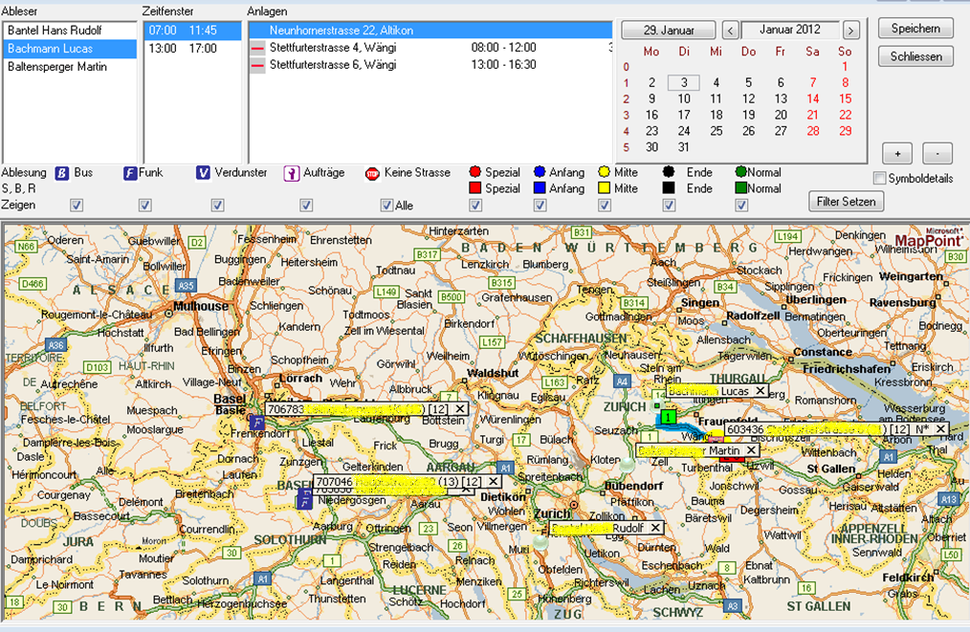Click the red minus icon beside Stettfurterstrasse 4
Image resolution: width=970 pixels, height=632 pixels.
pos(258,48)
